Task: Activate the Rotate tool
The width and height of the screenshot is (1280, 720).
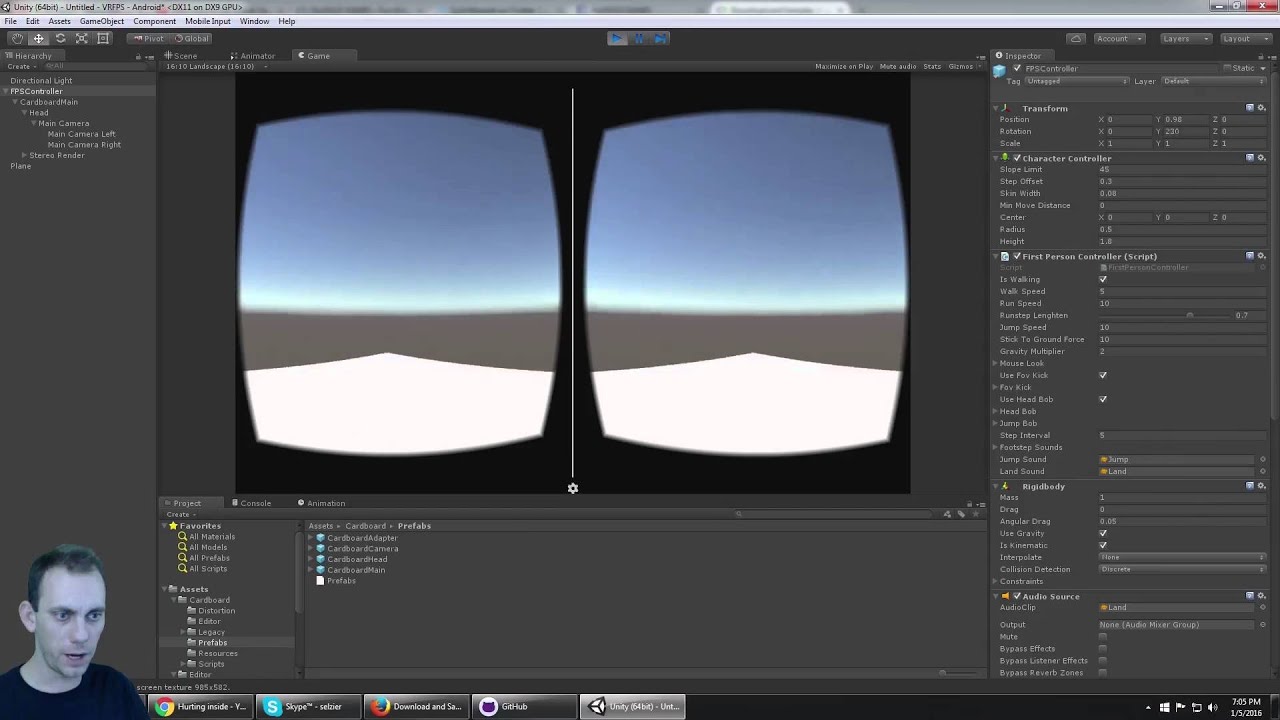Action: [59, 38]
